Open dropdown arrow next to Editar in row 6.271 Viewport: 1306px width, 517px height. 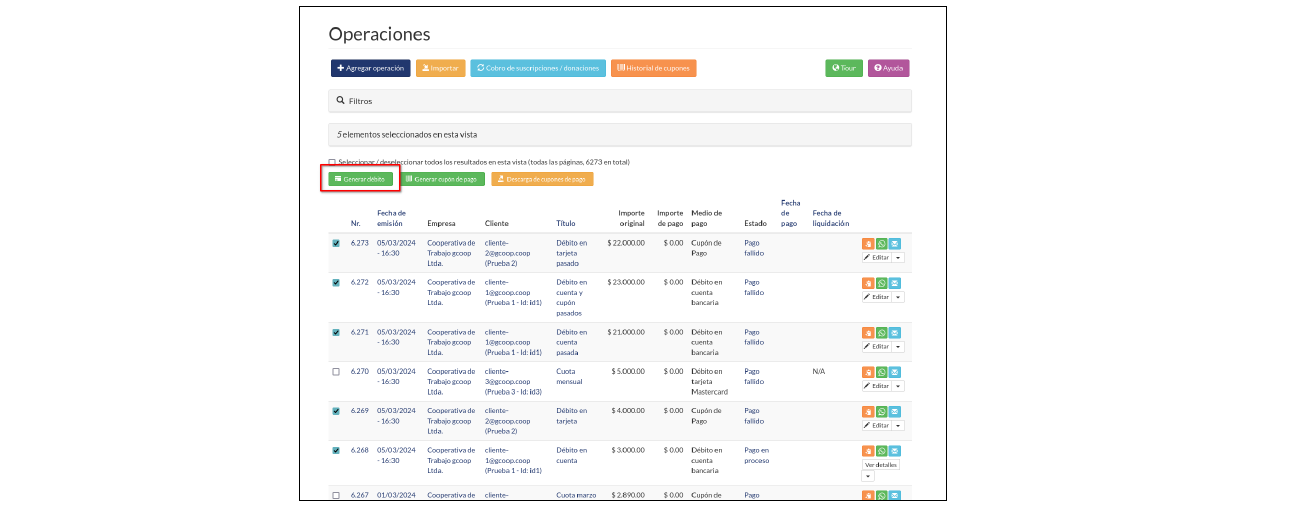[898, 347]
